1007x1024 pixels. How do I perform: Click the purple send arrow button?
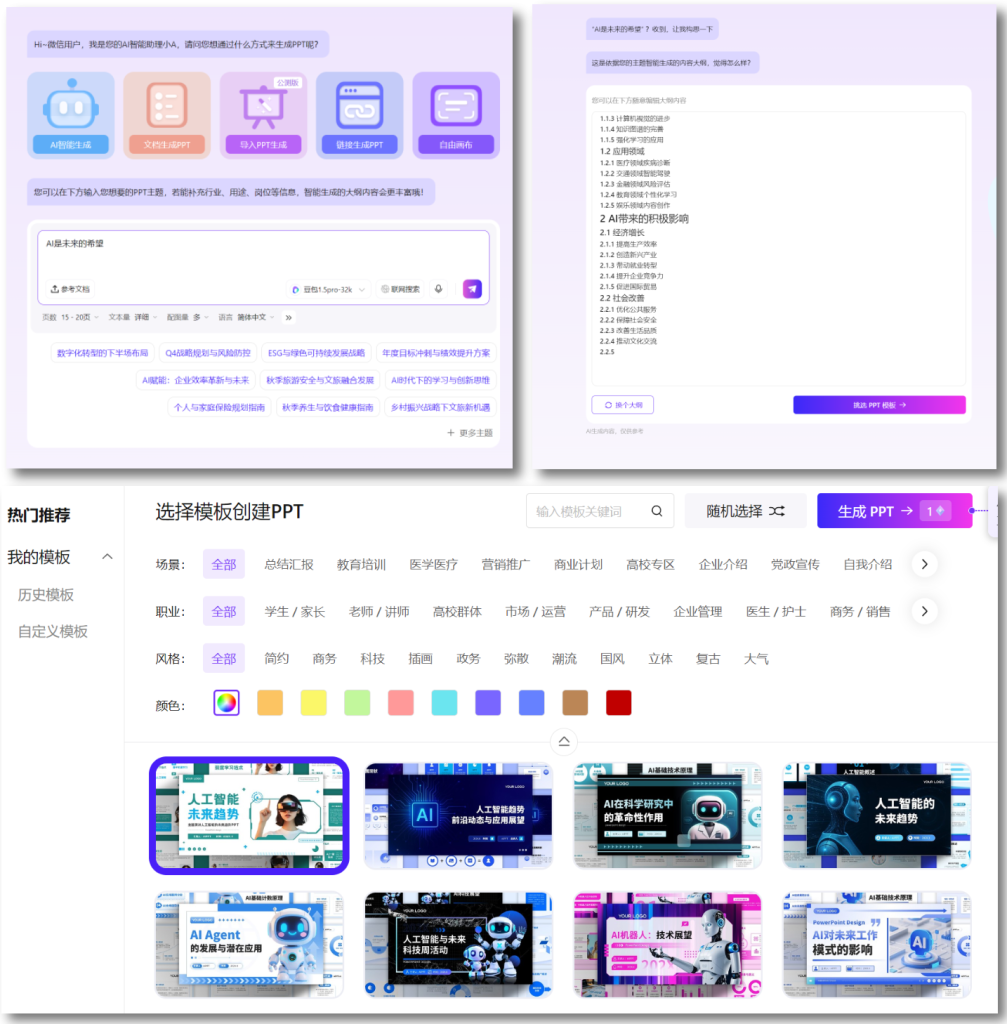click(x=472, y=289)
